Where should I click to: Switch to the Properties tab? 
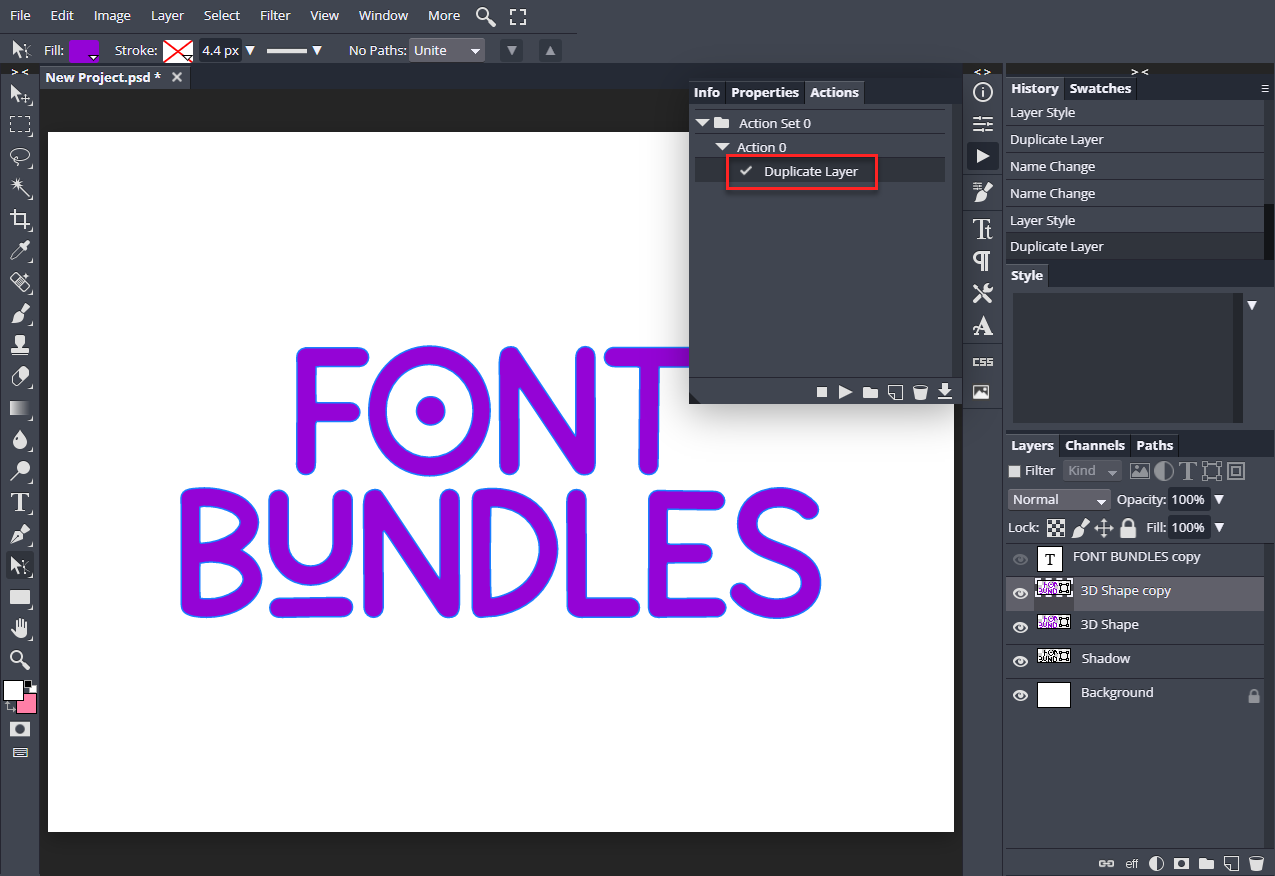point(765,92)
